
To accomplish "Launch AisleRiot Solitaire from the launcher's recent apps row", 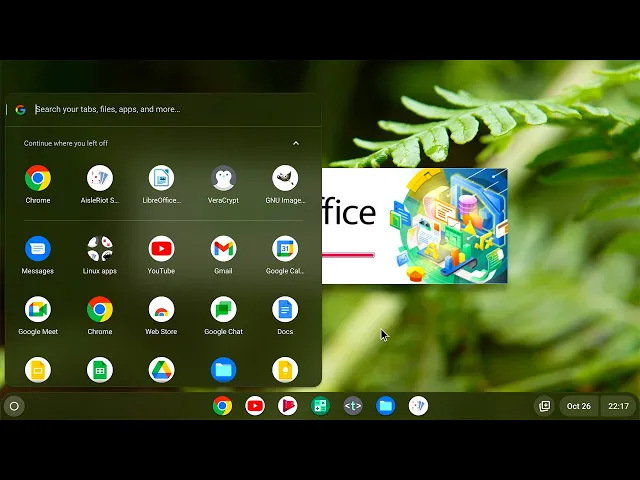I will point(100,178).
